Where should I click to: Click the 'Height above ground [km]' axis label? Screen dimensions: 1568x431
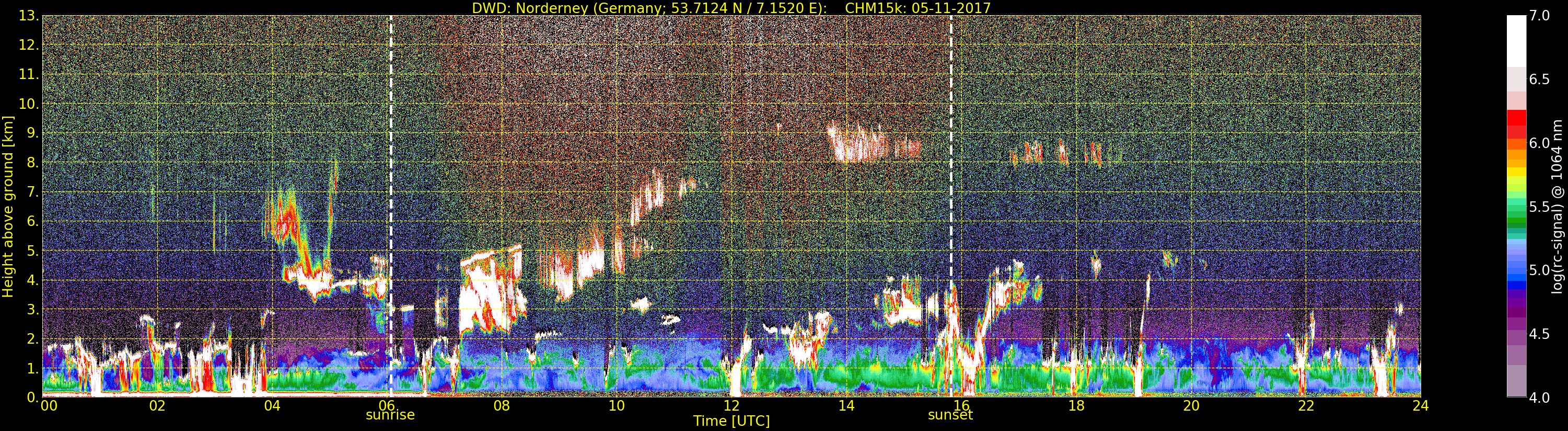[8, 207]
